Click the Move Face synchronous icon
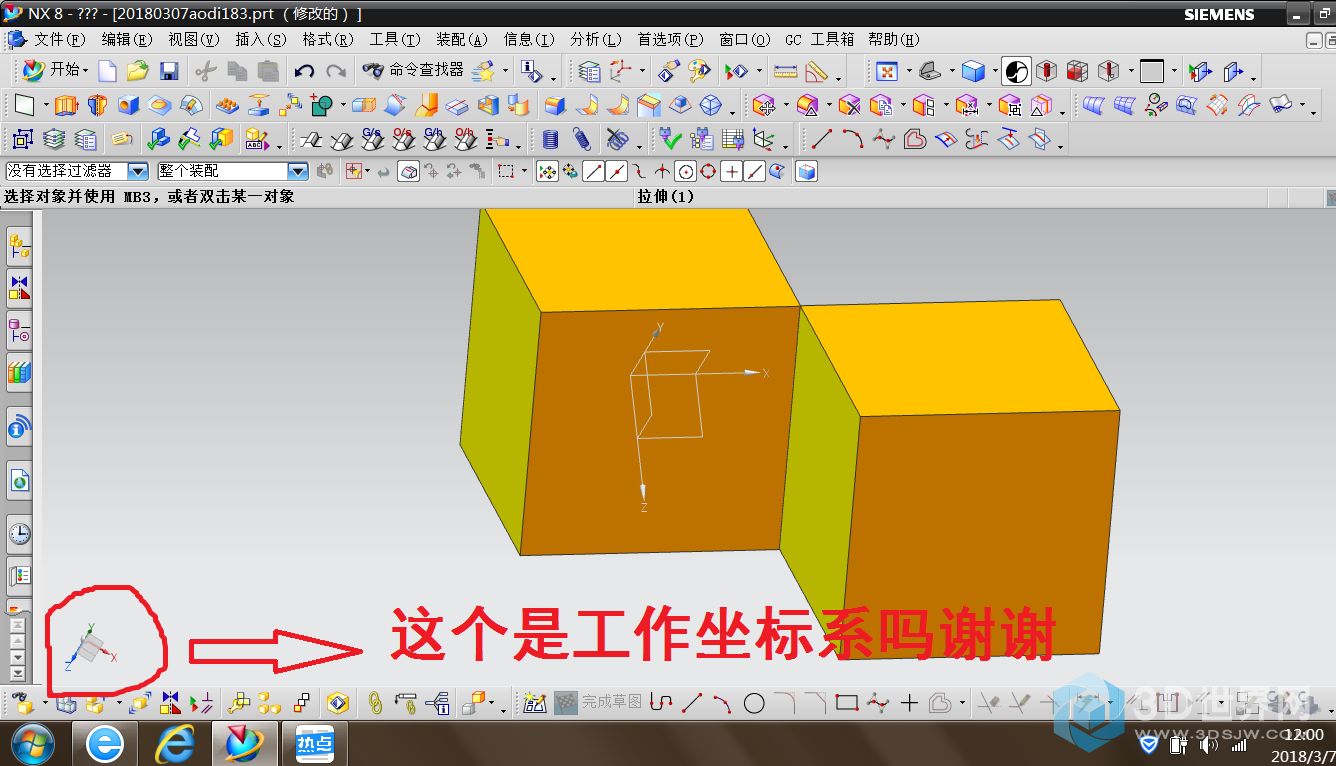 pyautogui.click(x=764, y=105)
